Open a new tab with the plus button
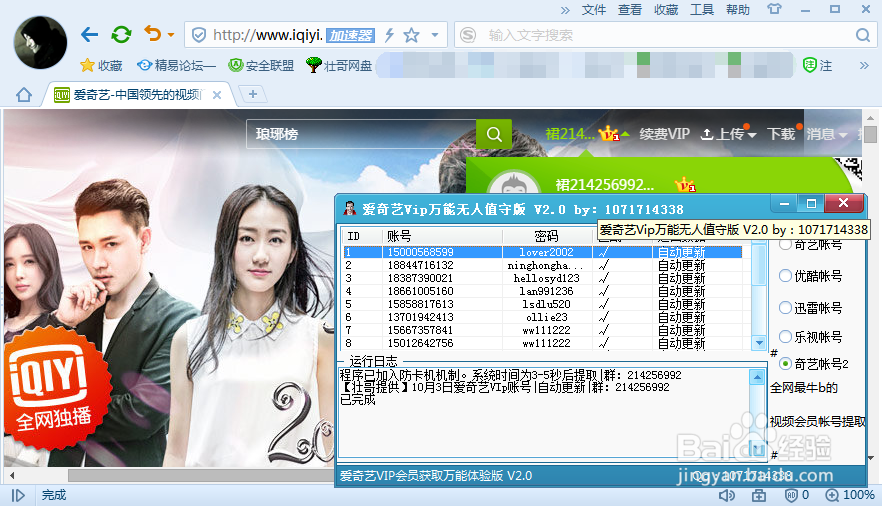 pos(253,94)
